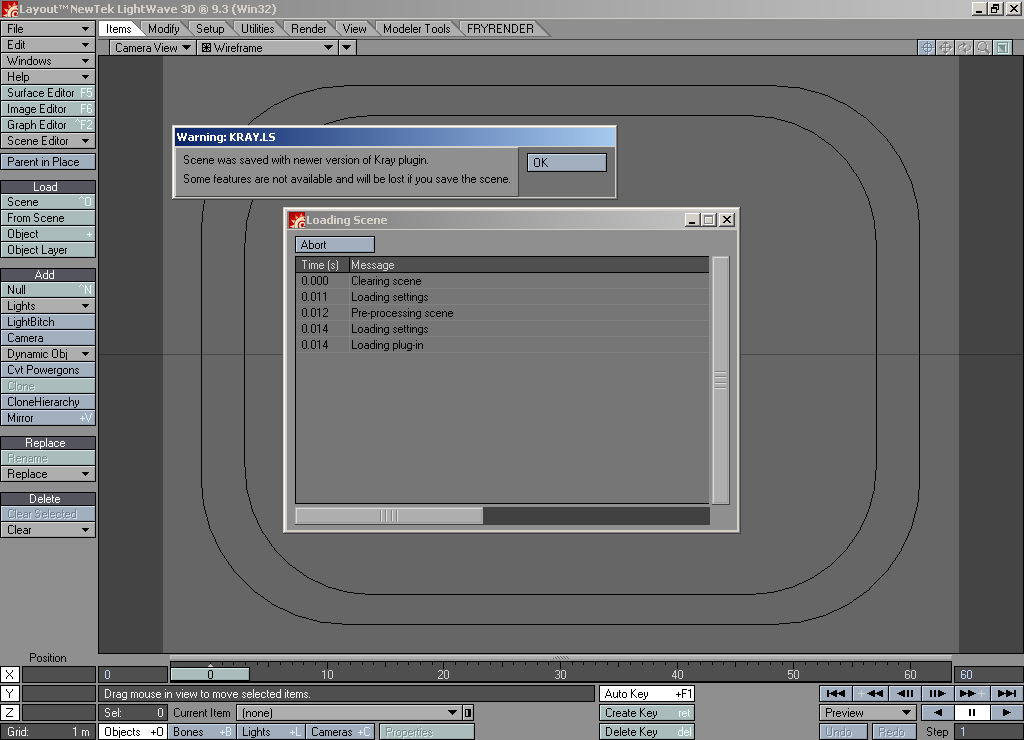Play the animation in reverse

click(x=938, y=713)
